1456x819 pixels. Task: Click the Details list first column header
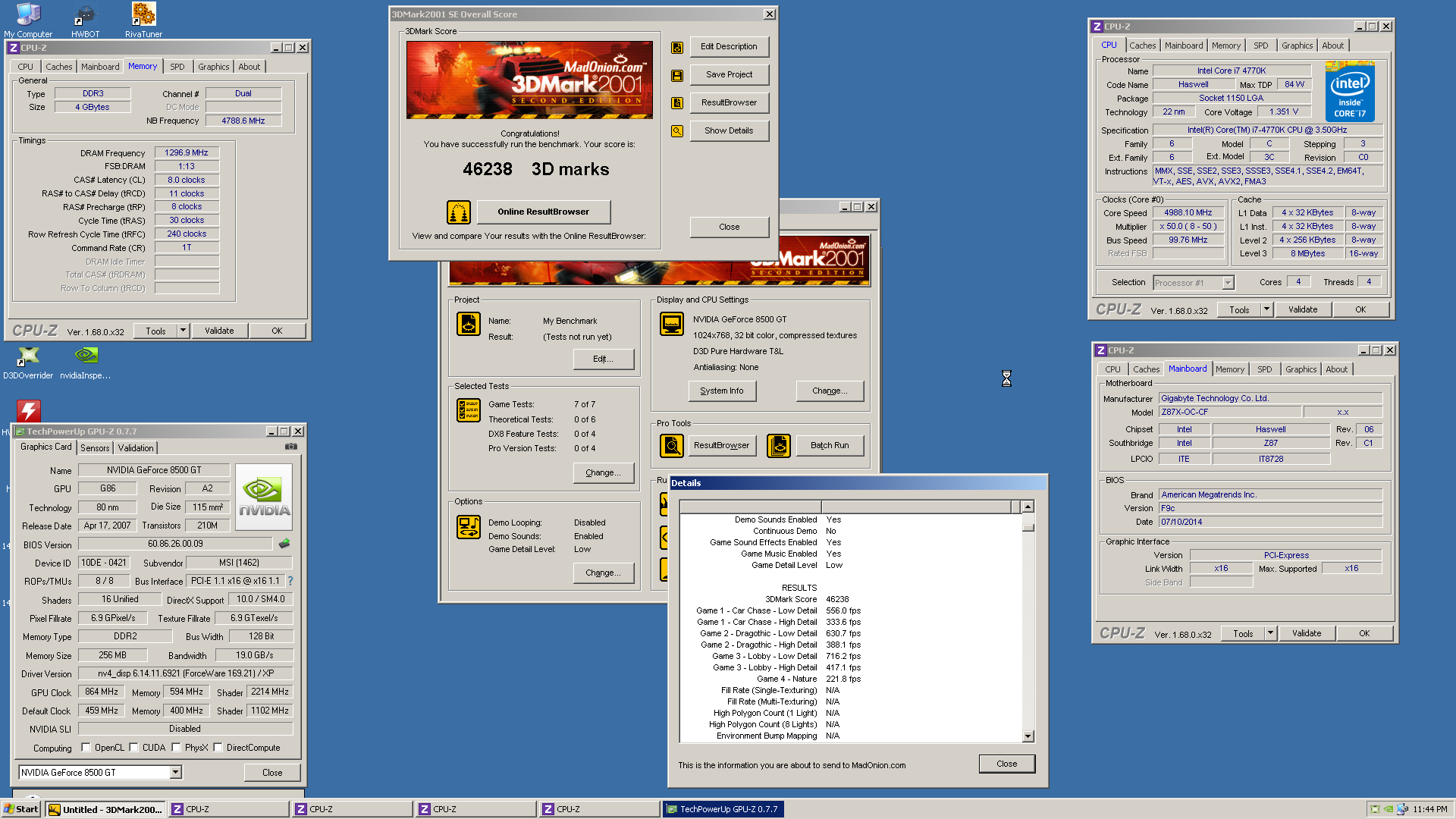point(751,507)
